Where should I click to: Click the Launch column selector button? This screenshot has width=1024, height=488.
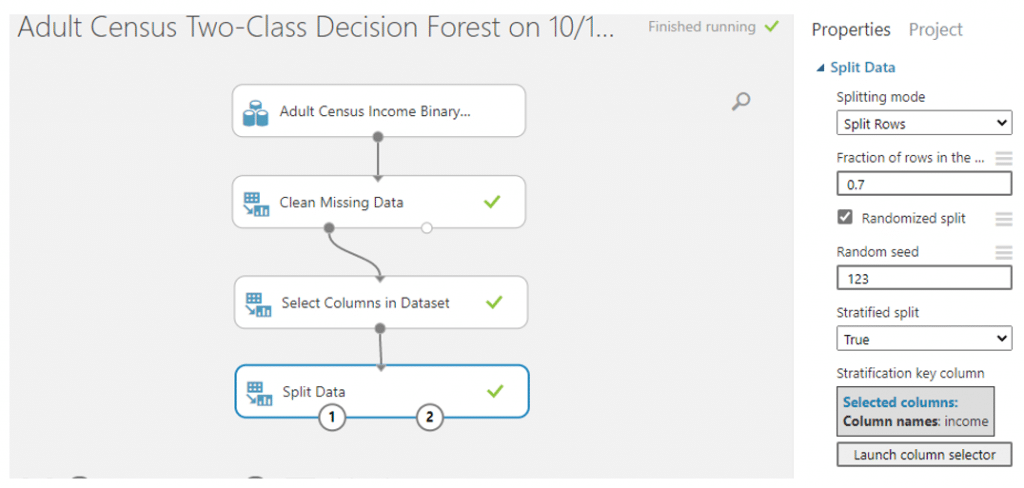pos(924,455)
